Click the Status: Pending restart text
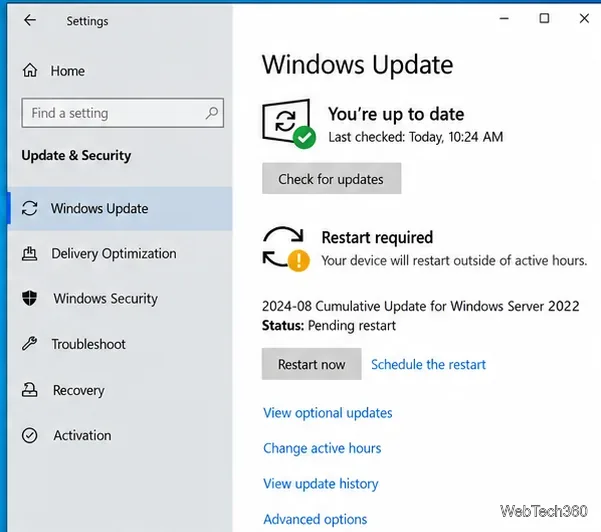This screenshot has width=601, height=532. [x=329, y=325]
